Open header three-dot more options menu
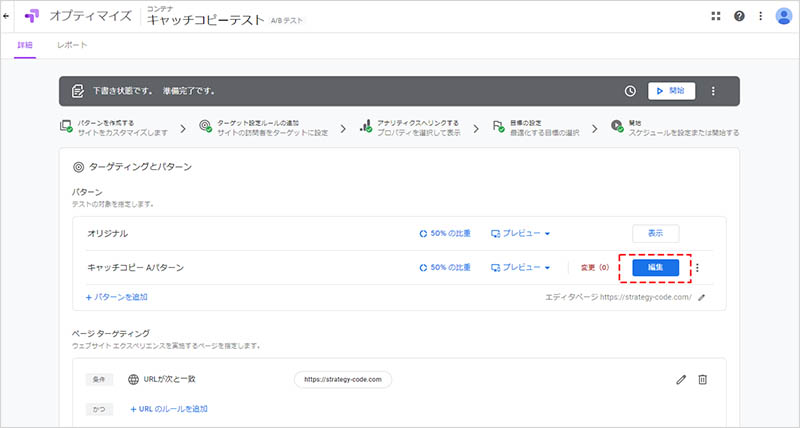 pos(762,16)
